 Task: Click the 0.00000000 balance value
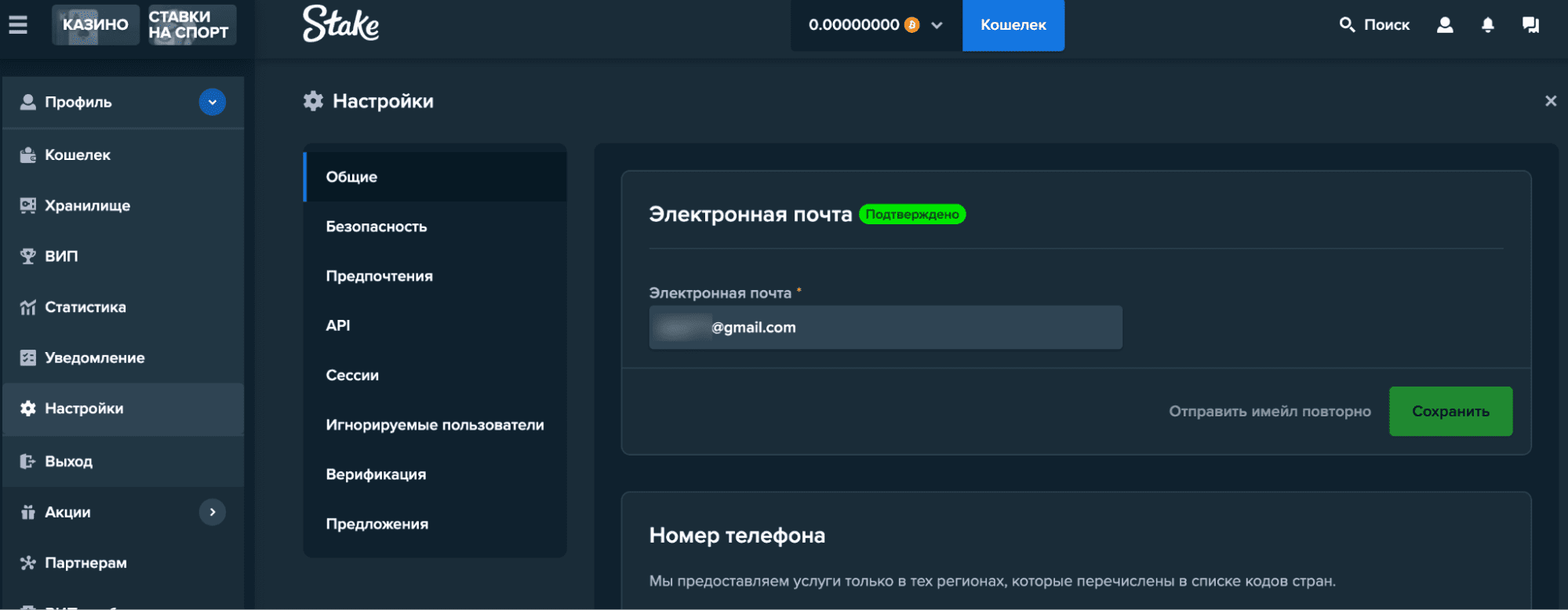pyautogui.click(x=854, y=25)
